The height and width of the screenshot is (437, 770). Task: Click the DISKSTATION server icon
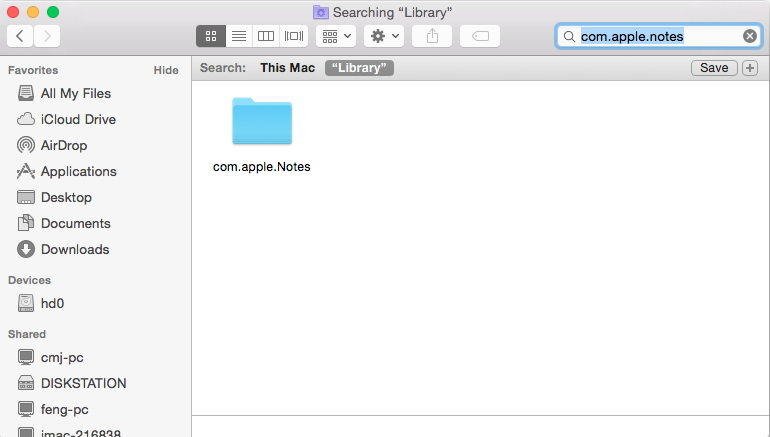coord(26,383)
